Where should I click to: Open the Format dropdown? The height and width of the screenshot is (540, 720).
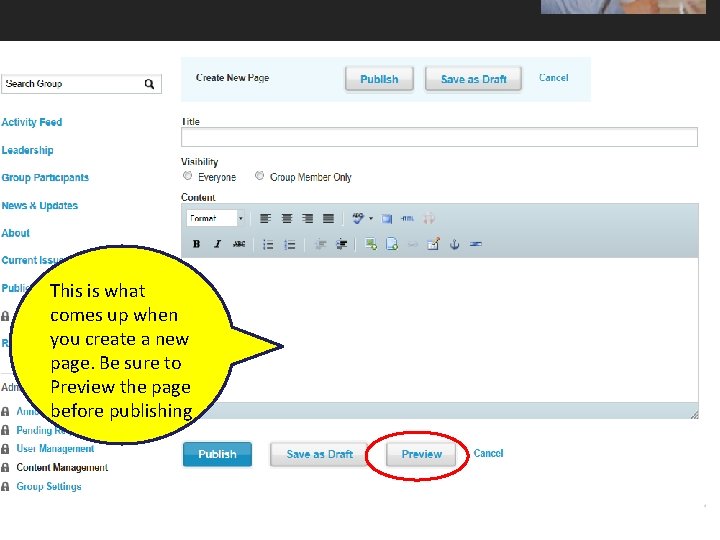pyautogui.click(x=216, y=218)
